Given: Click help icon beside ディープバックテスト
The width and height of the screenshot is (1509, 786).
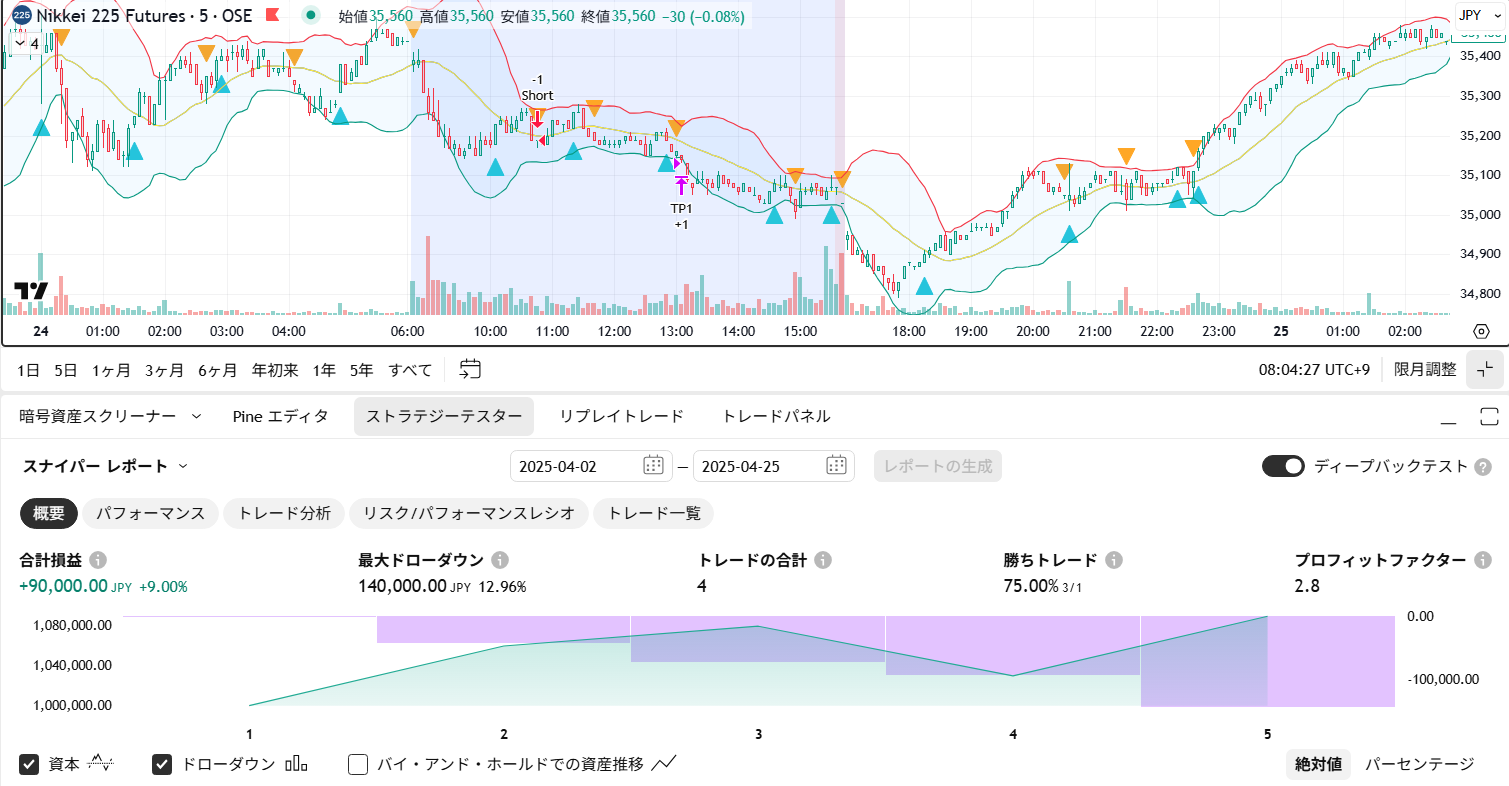Looking at the screenshot, I should (1483, 466).
